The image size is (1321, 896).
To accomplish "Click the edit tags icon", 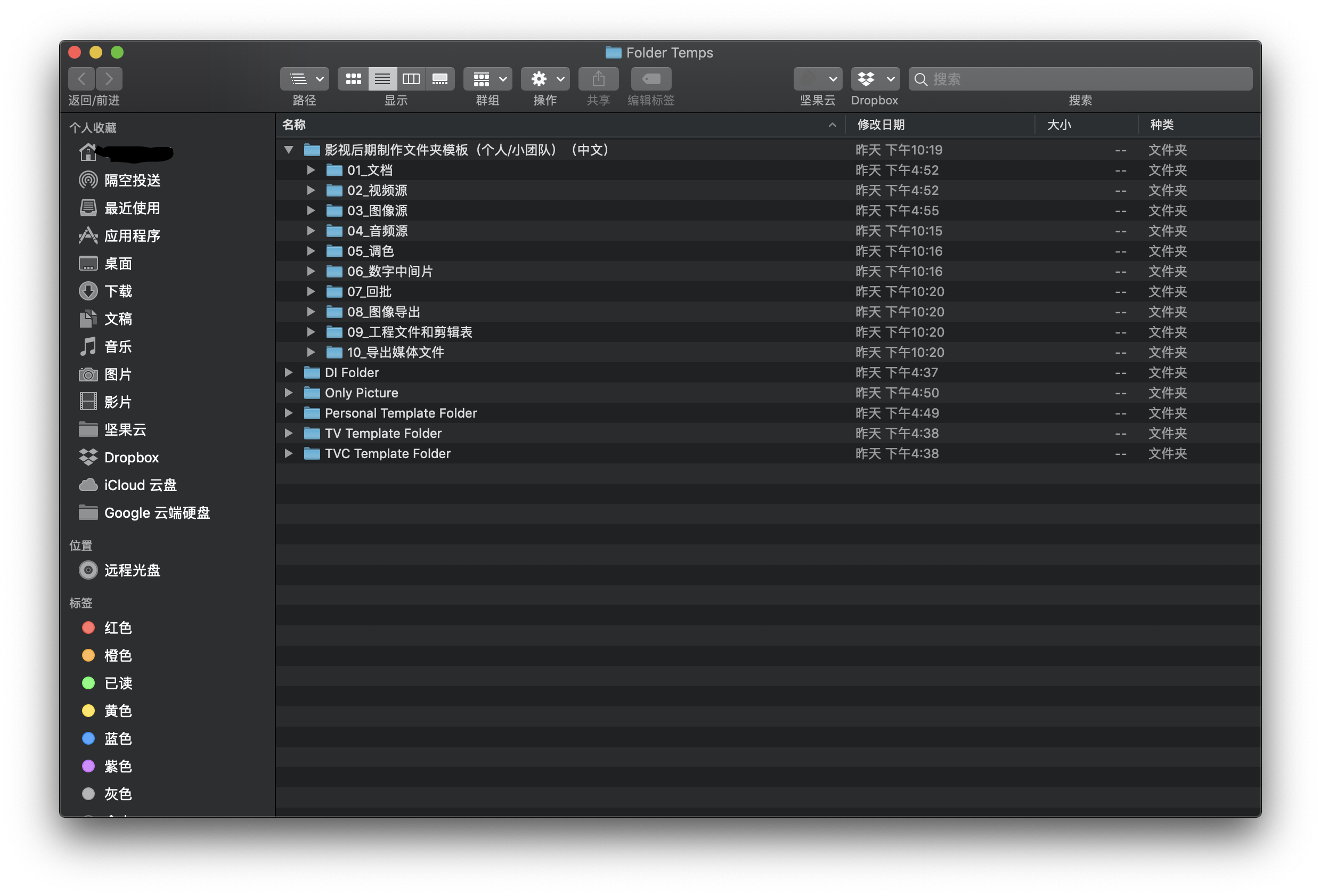I will point(651,79).
